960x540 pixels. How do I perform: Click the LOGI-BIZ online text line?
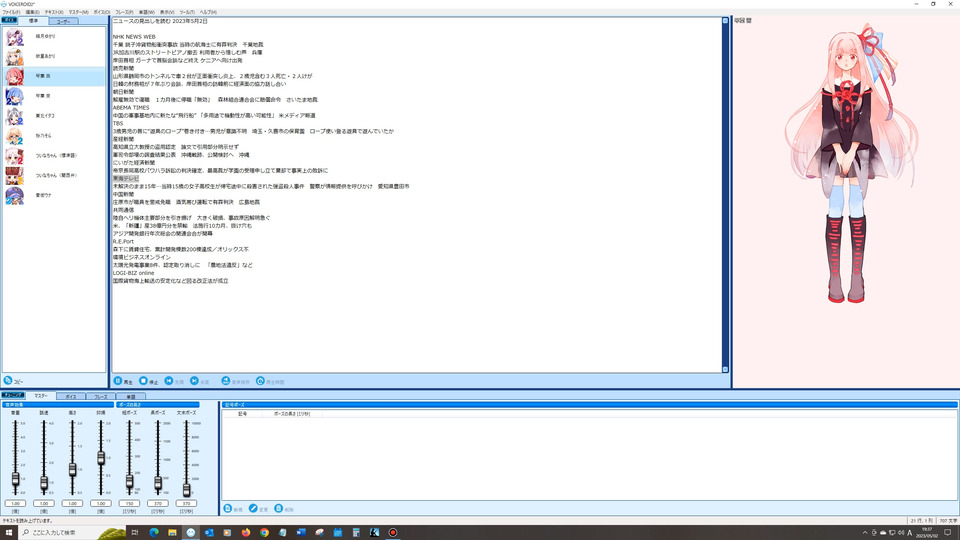click(x=133, y=273)
